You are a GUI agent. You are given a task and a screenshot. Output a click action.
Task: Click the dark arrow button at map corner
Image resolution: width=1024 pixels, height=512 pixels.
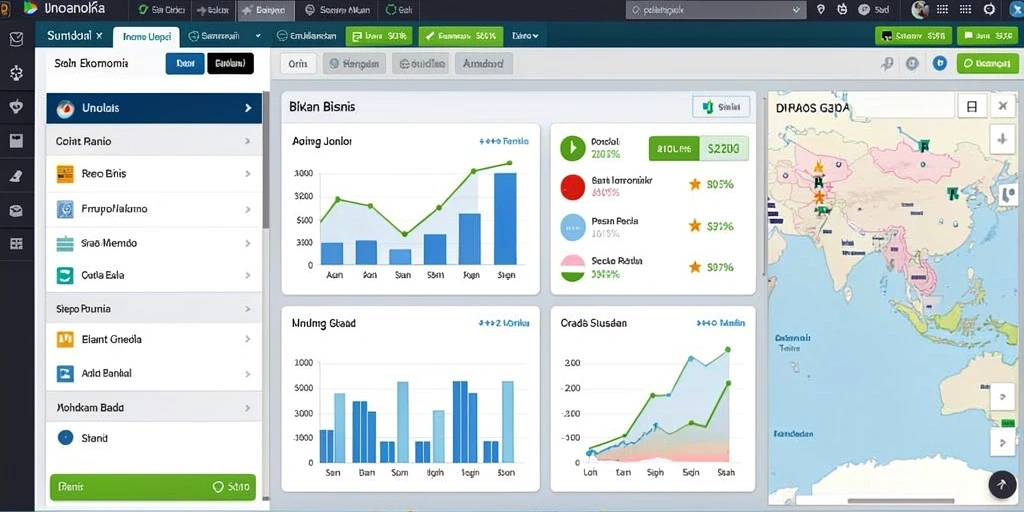1002,484
